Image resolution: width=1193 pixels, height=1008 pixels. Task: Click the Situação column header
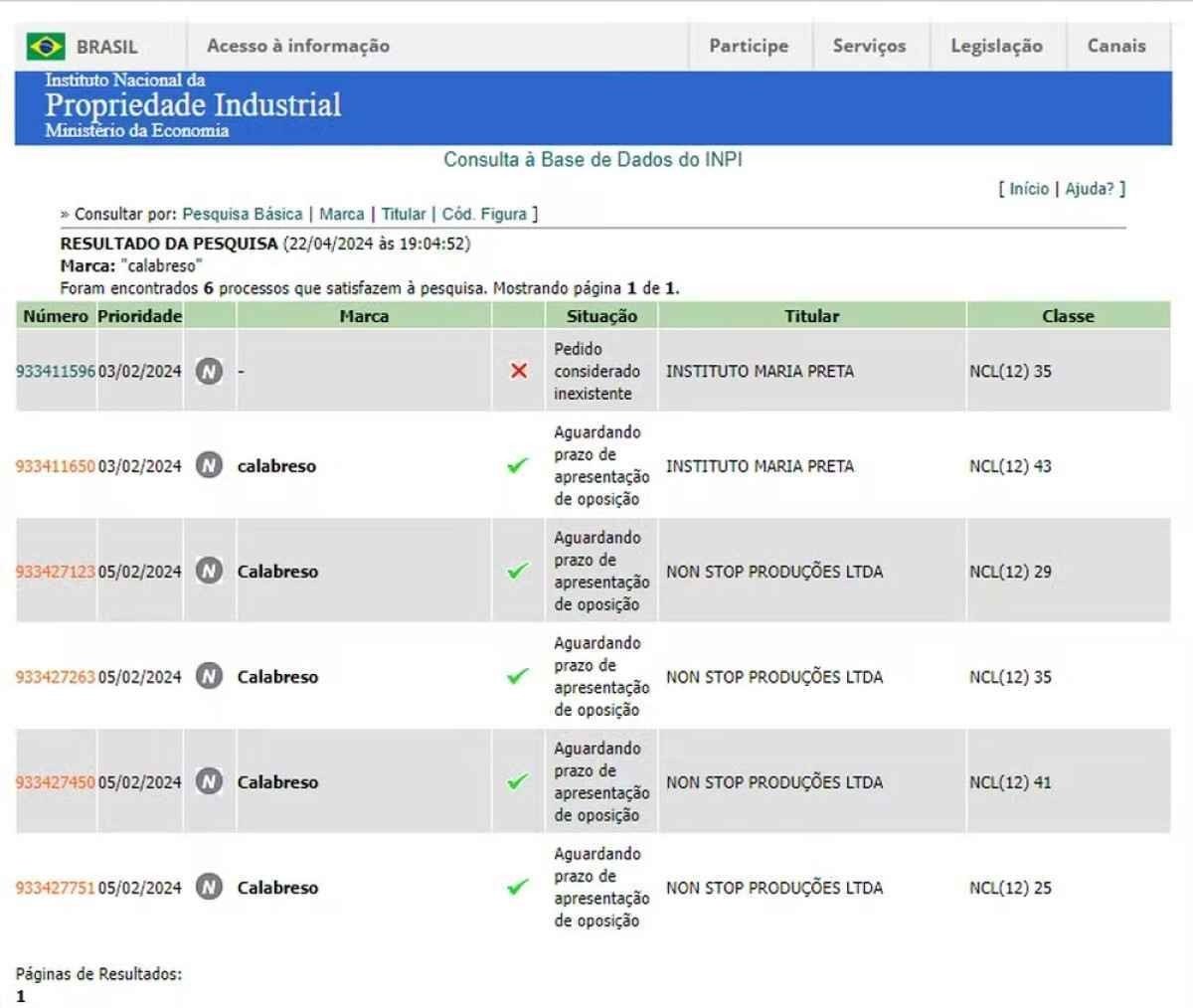[601, 316]
